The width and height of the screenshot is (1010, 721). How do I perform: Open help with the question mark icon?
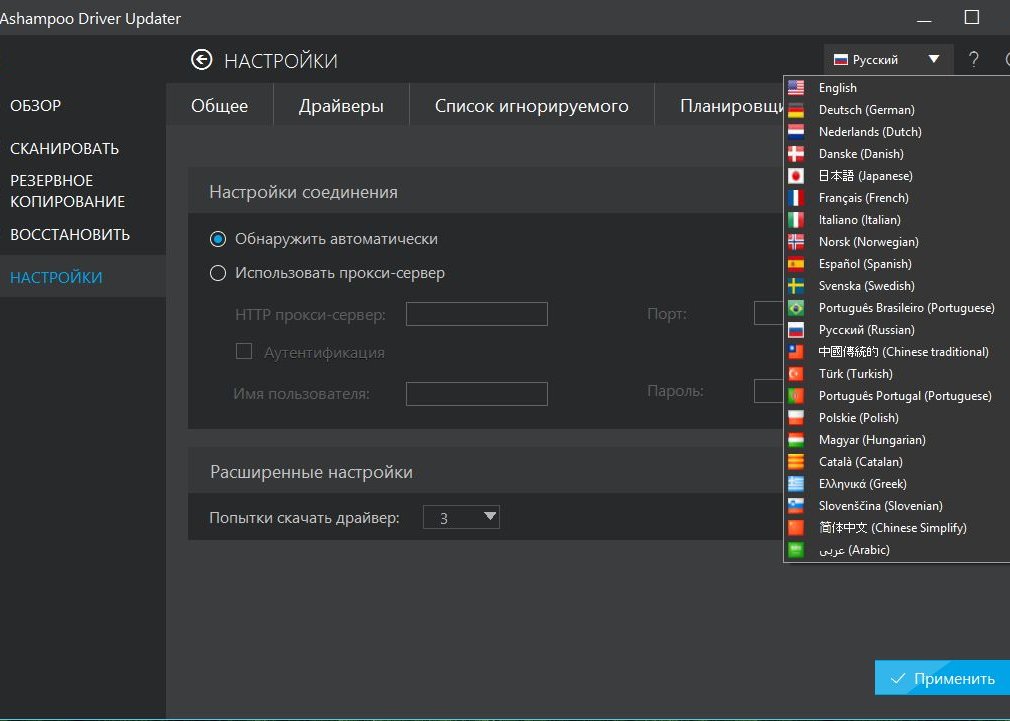point(973,60)
